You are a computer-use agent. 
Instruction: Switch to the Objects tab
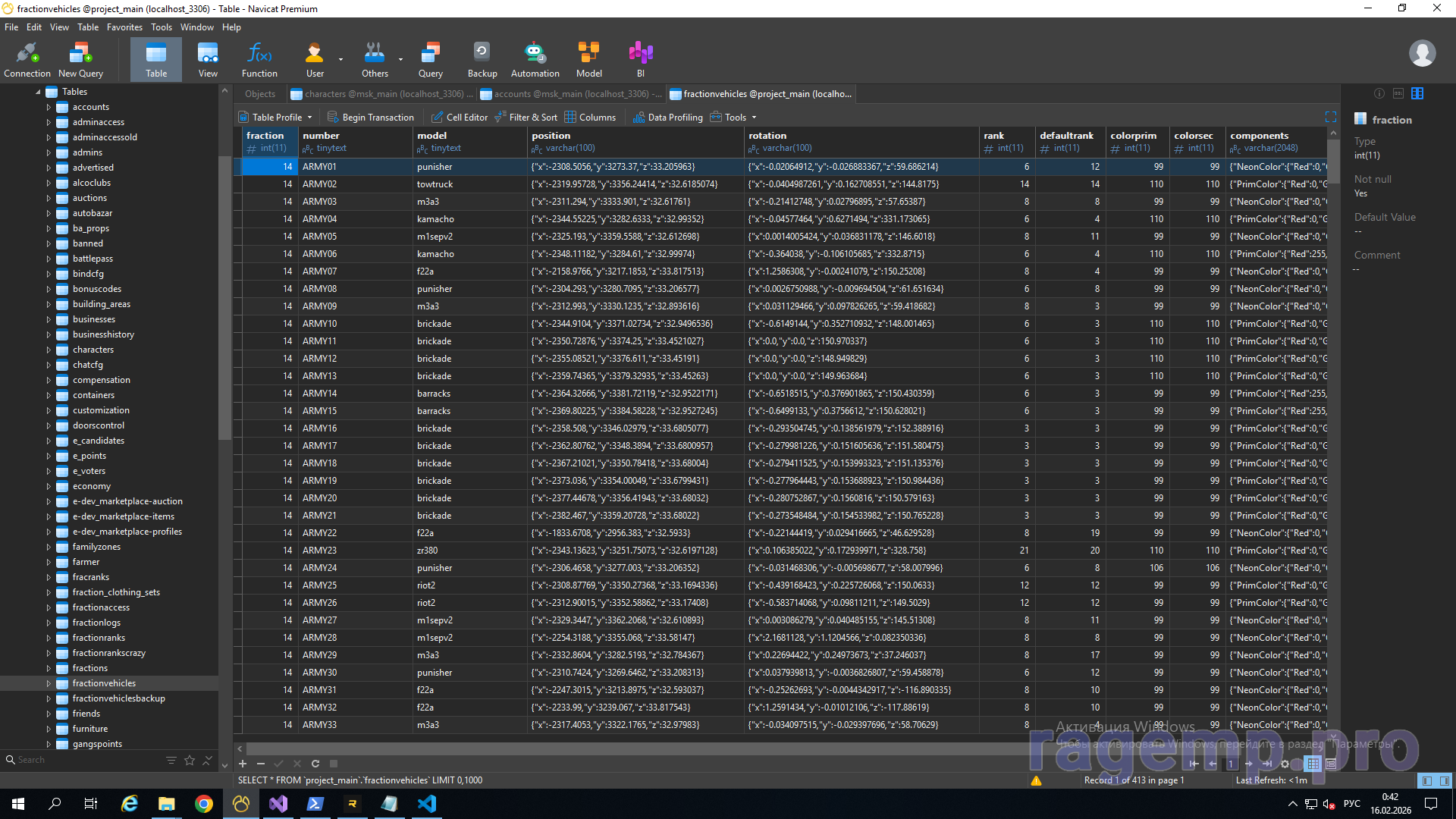tap(260, 94)
